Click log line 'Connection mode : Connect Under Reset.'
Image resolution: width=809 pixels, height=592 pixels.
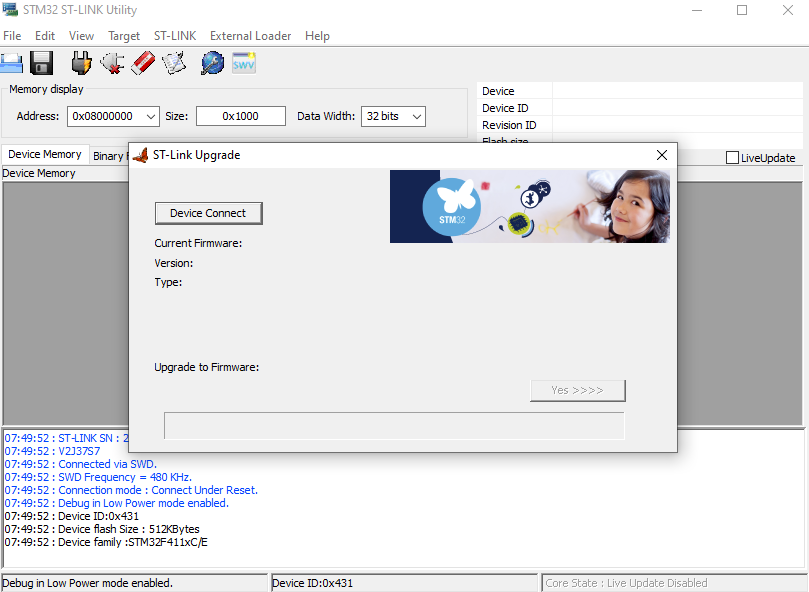pyautogui.click(x=131, y=490)
